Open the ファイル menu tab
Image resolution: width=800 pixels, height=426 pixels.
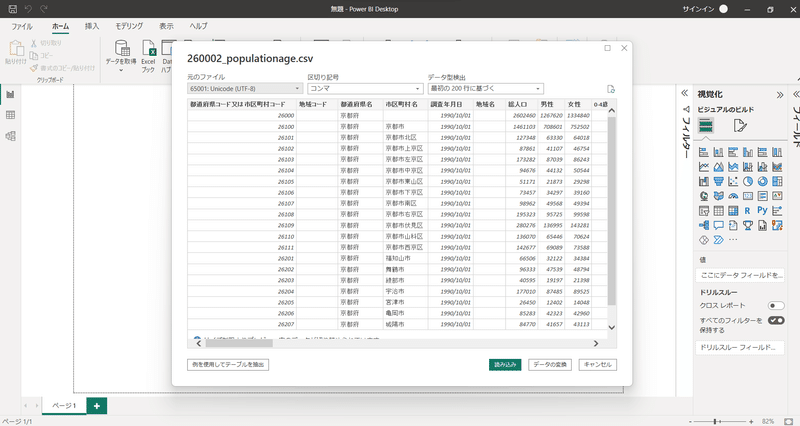coord(22,26)
